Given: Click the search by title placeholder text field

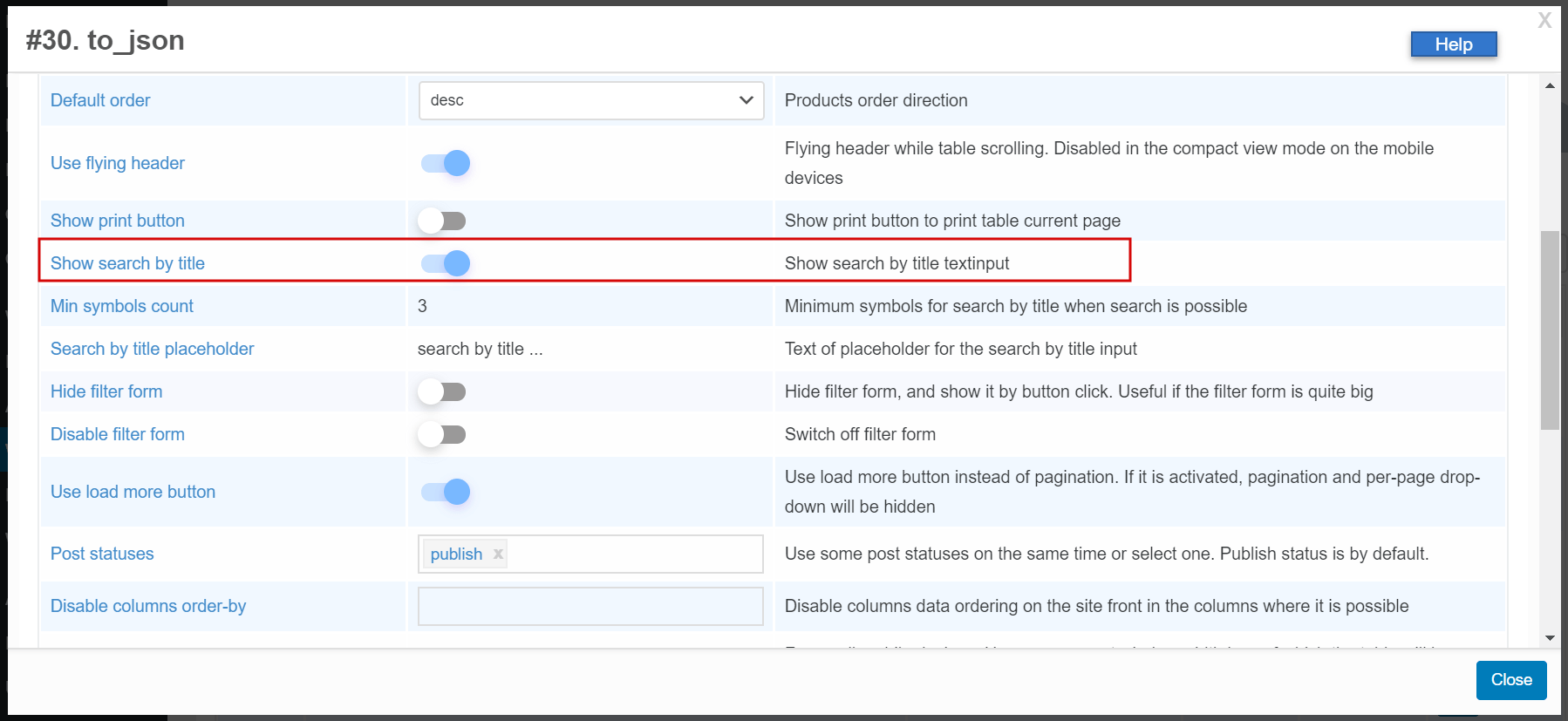Looking at the screenshot, I should pos(590,349).
